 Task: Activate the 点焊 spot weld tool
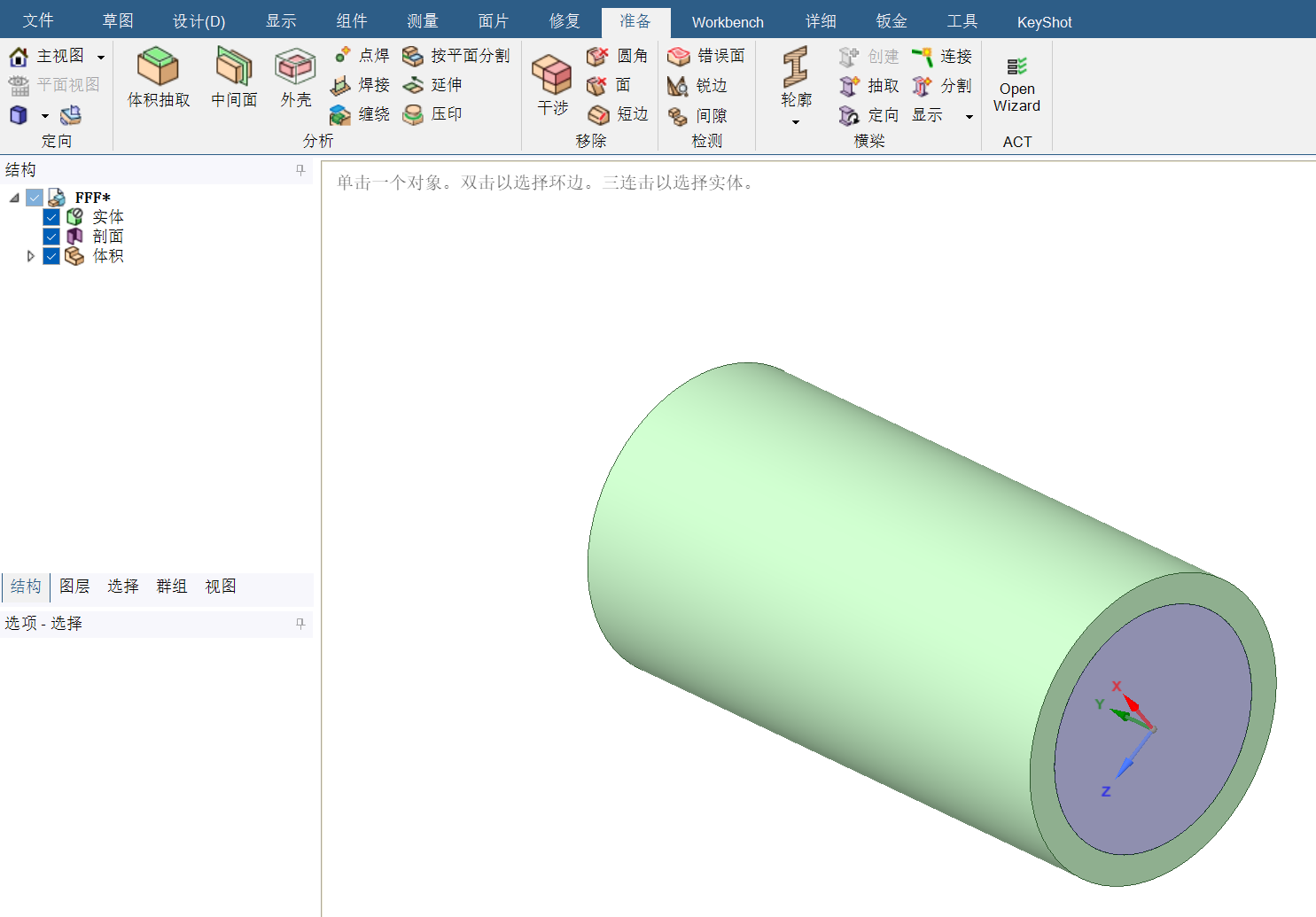coord(361,56)
